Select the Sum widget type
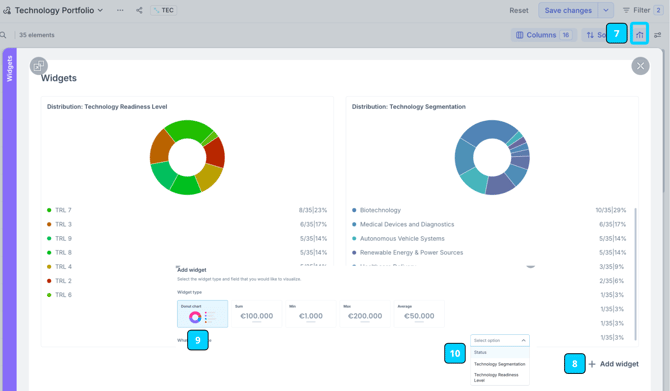The width and height of the screenshot is (670, 391). (x=256, y=314)
